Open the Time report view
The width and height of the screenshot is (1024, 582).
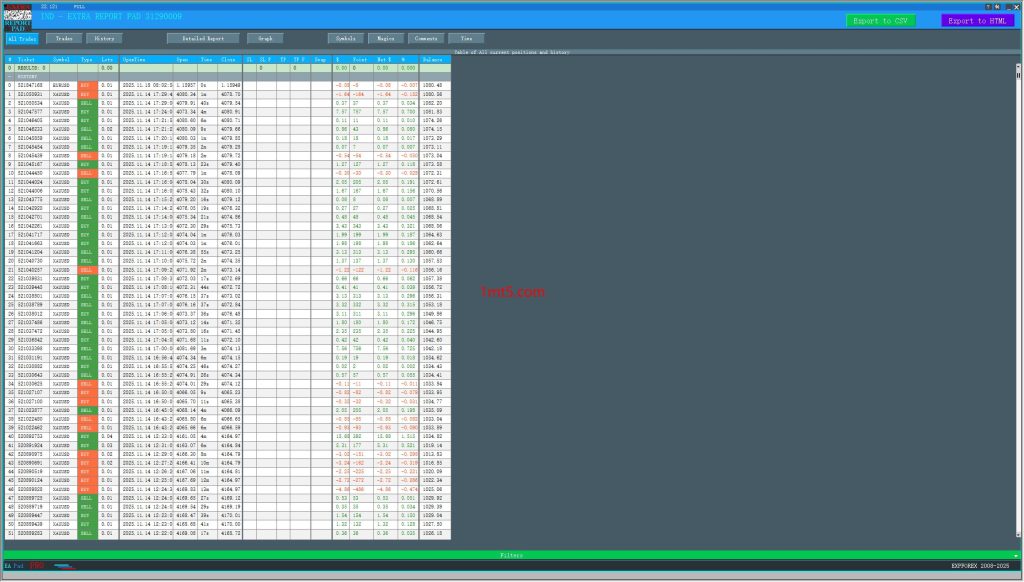click(462, 38)
